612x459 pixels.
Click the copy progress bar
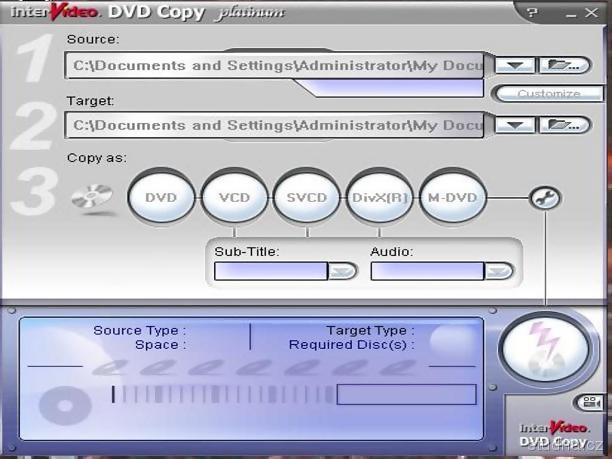[x=406, y=394]
